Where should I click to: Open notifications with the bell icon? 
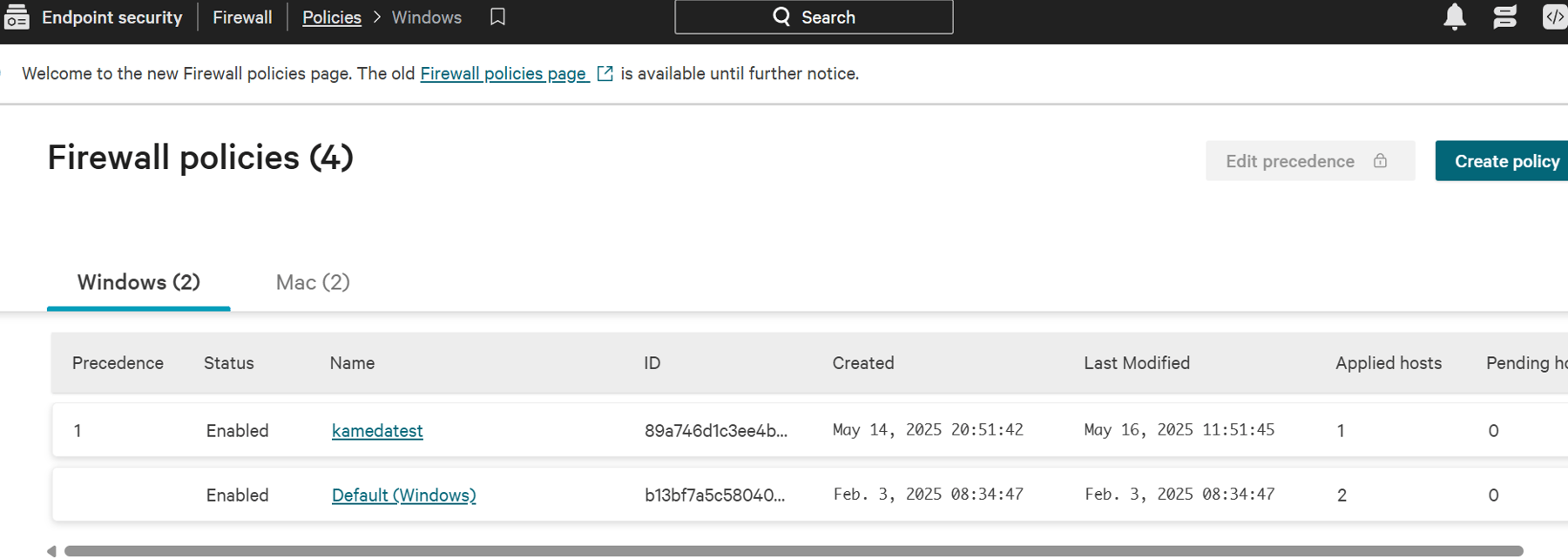coord(1454,17)
